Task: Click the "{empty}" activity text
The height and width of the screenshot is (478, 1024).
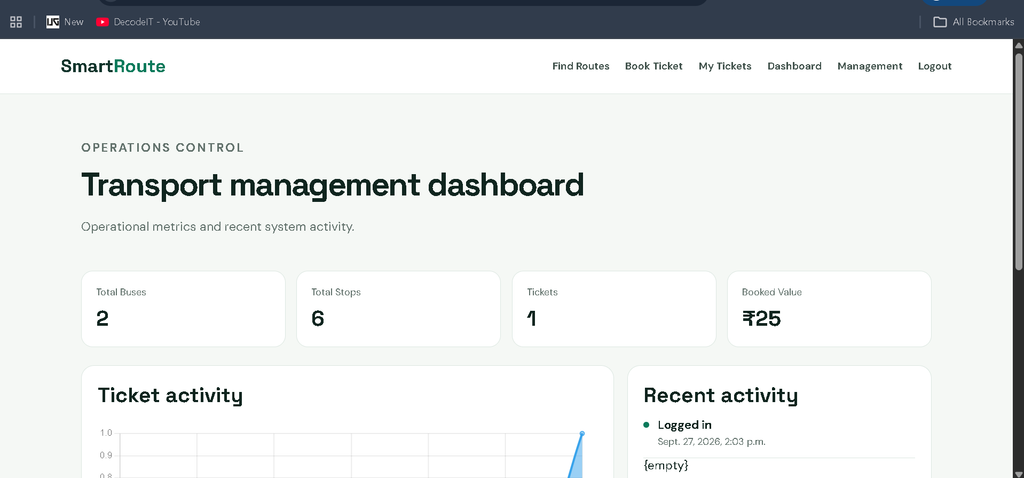Action: click(x=666, y=466)
